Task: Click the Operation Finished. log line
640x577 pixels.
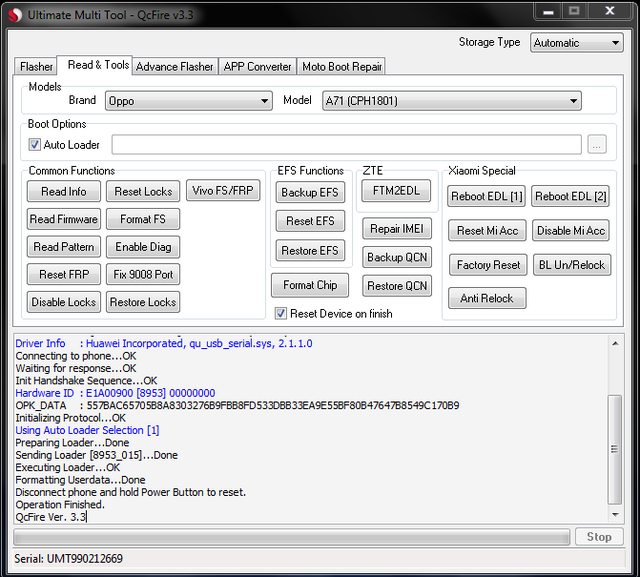Action: (x=60, y=504)
